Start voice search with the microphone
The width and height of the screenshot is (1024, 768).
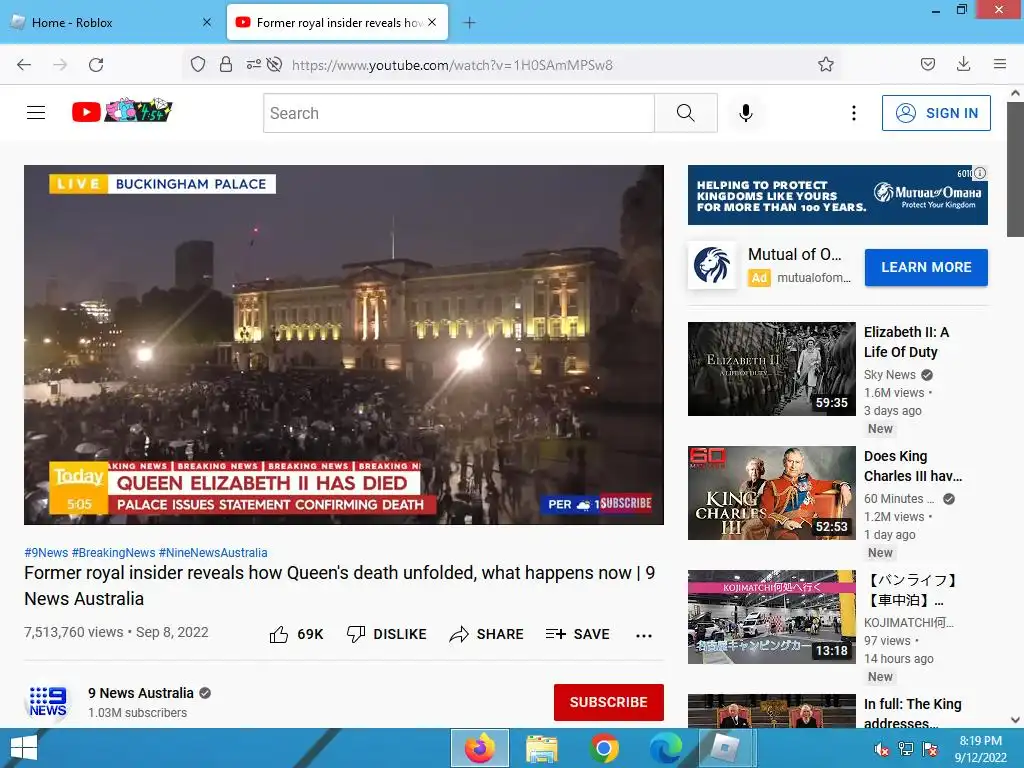tap(746, 113)
